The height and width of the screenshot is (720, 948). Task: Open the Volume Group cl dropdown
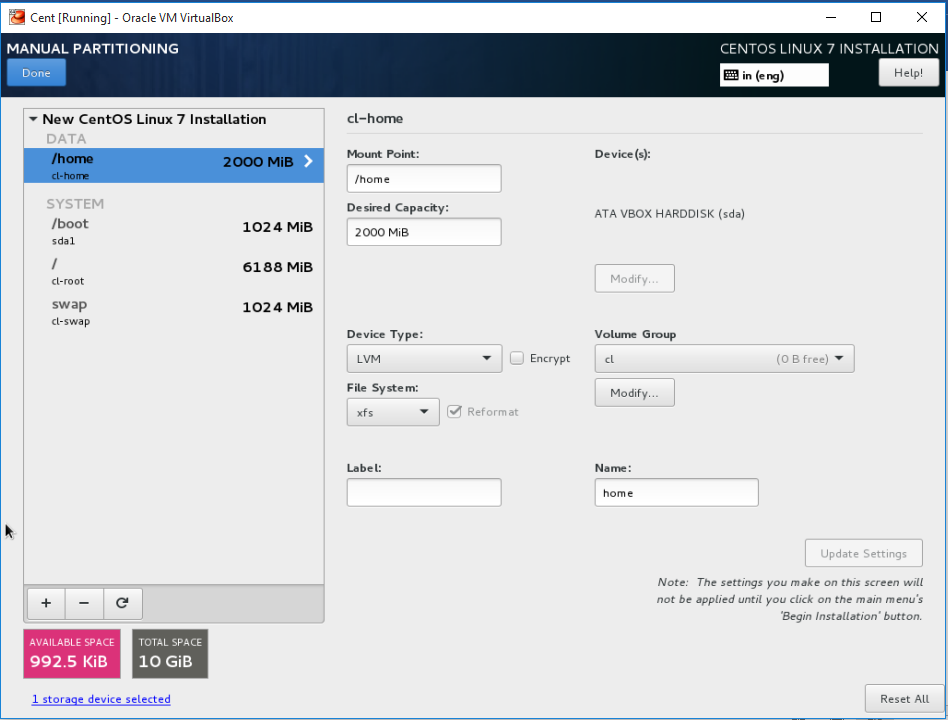724,358
